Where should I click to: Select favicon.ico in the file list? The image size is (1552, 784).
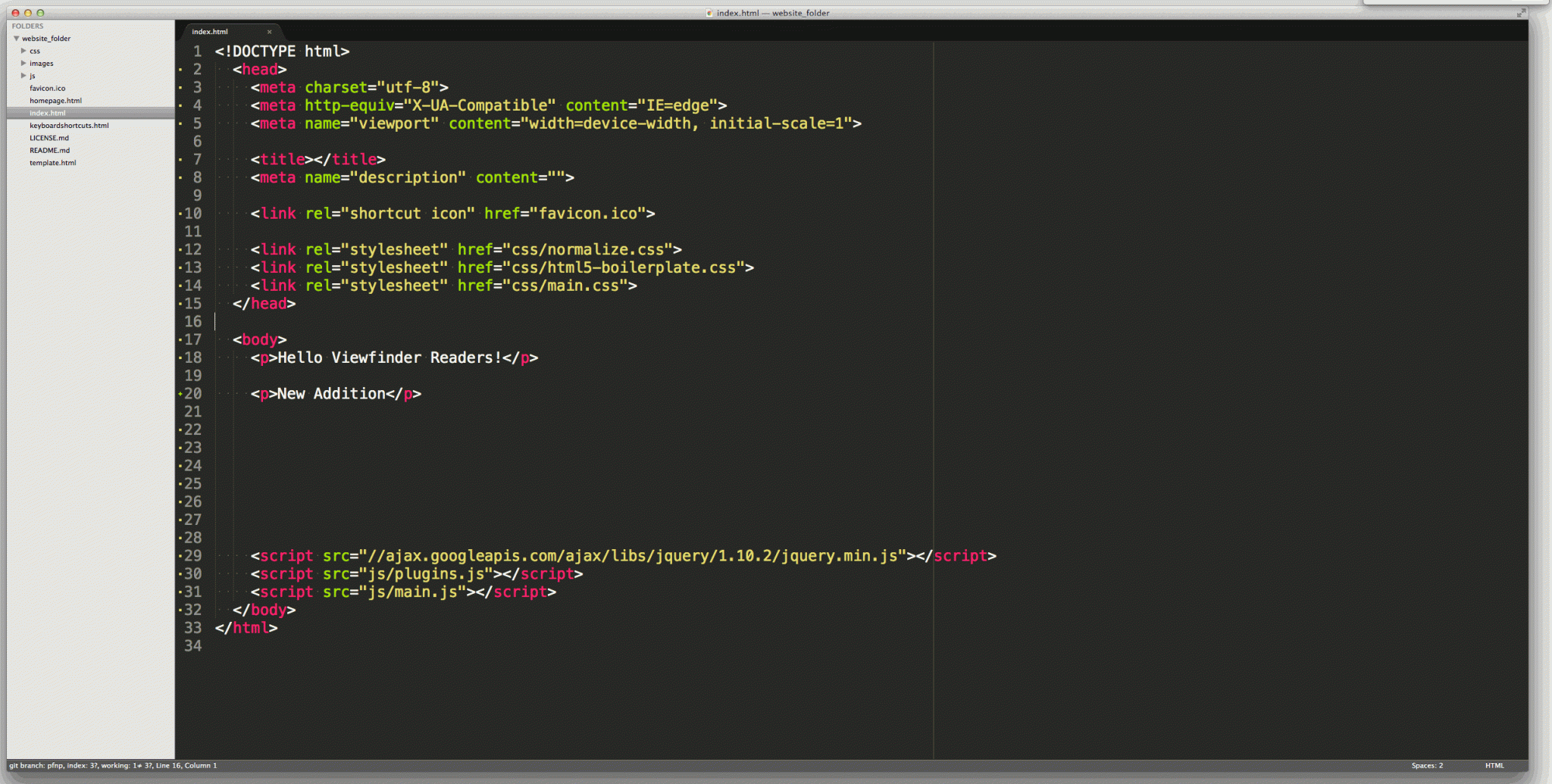[x=47, y=88]
